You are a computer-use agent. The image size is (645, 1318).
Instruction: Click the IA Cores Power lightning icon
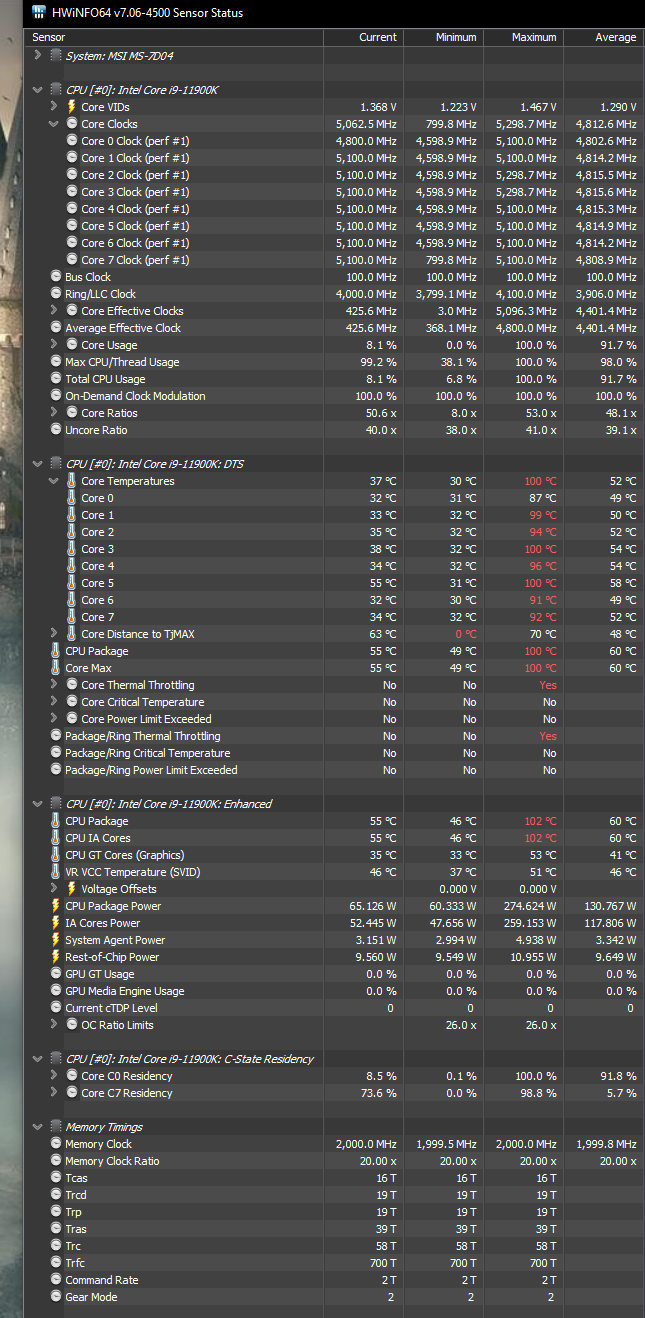point(55,923)
